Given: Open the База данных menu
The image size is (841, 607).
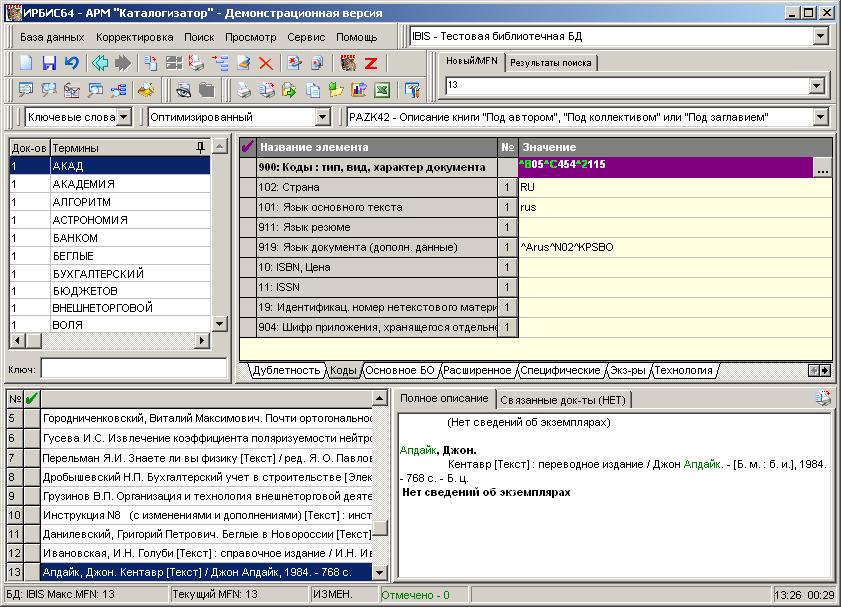Looking at the screenshot, I should (x=52, y=37).
